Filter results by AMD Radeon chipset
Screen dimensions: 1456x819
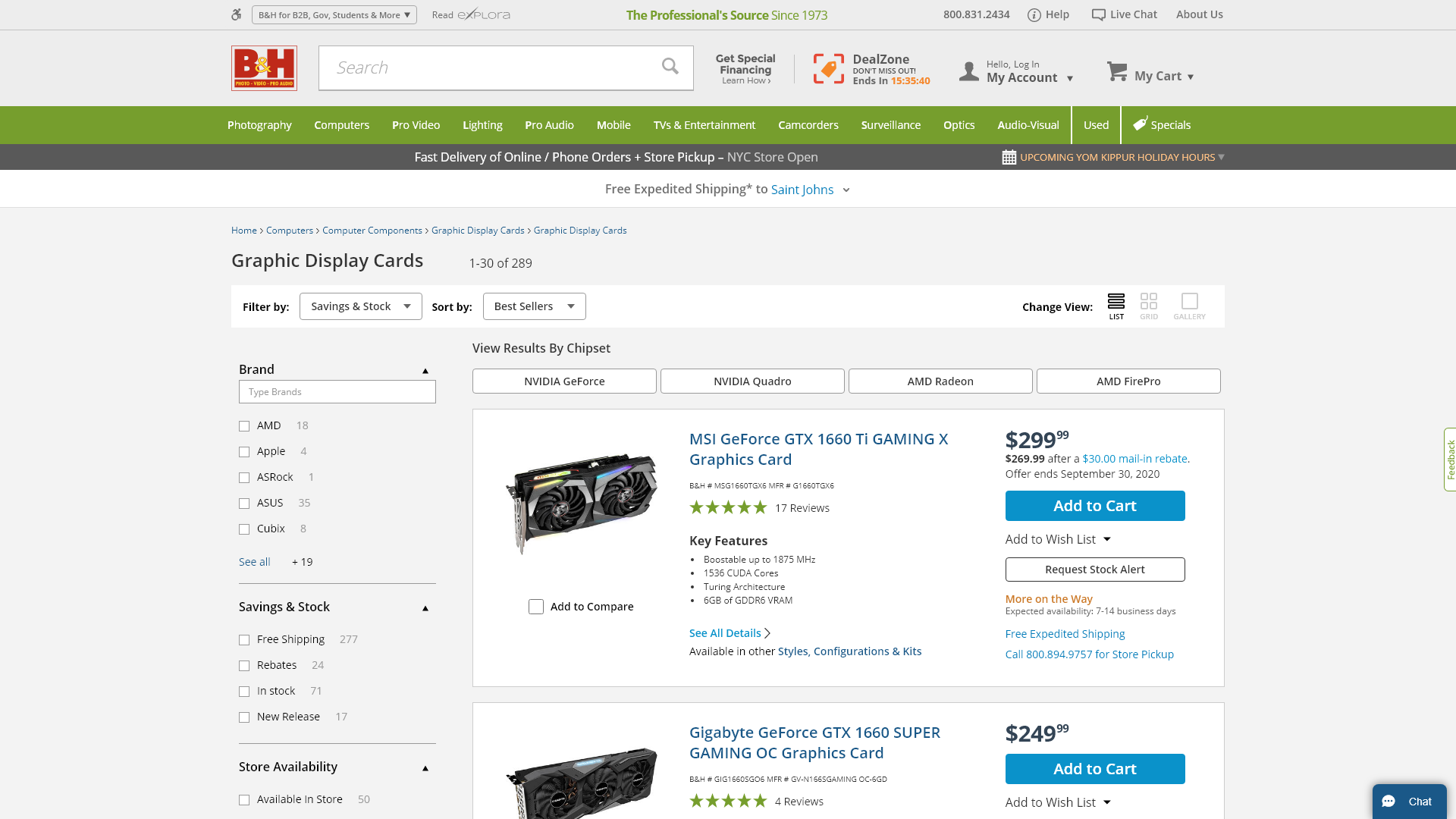(x=940, y=381)
